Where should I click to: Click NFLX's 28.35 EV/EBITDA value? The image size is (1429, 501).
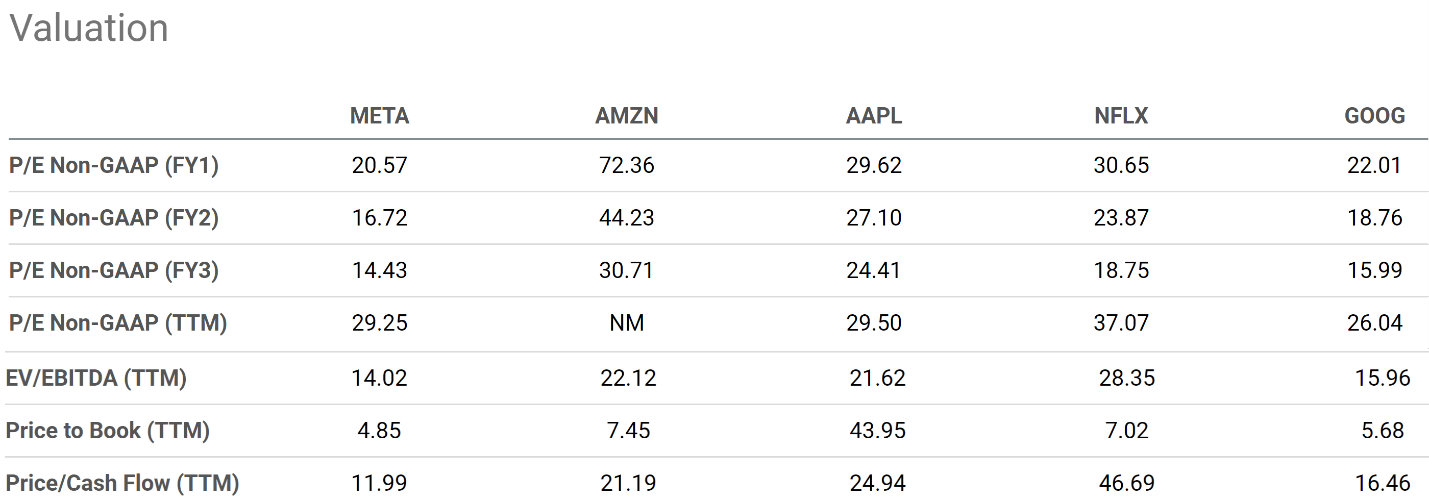click(1125, 379)
